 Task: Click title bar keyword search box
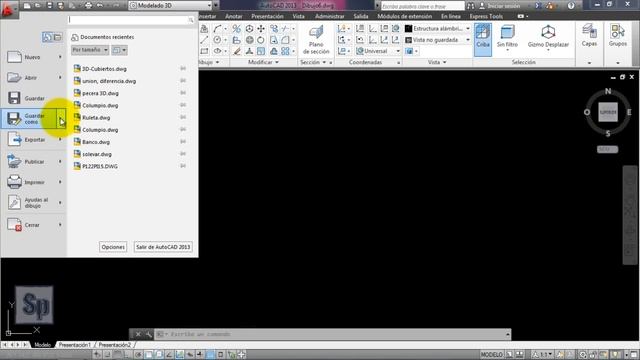[422, 6]
